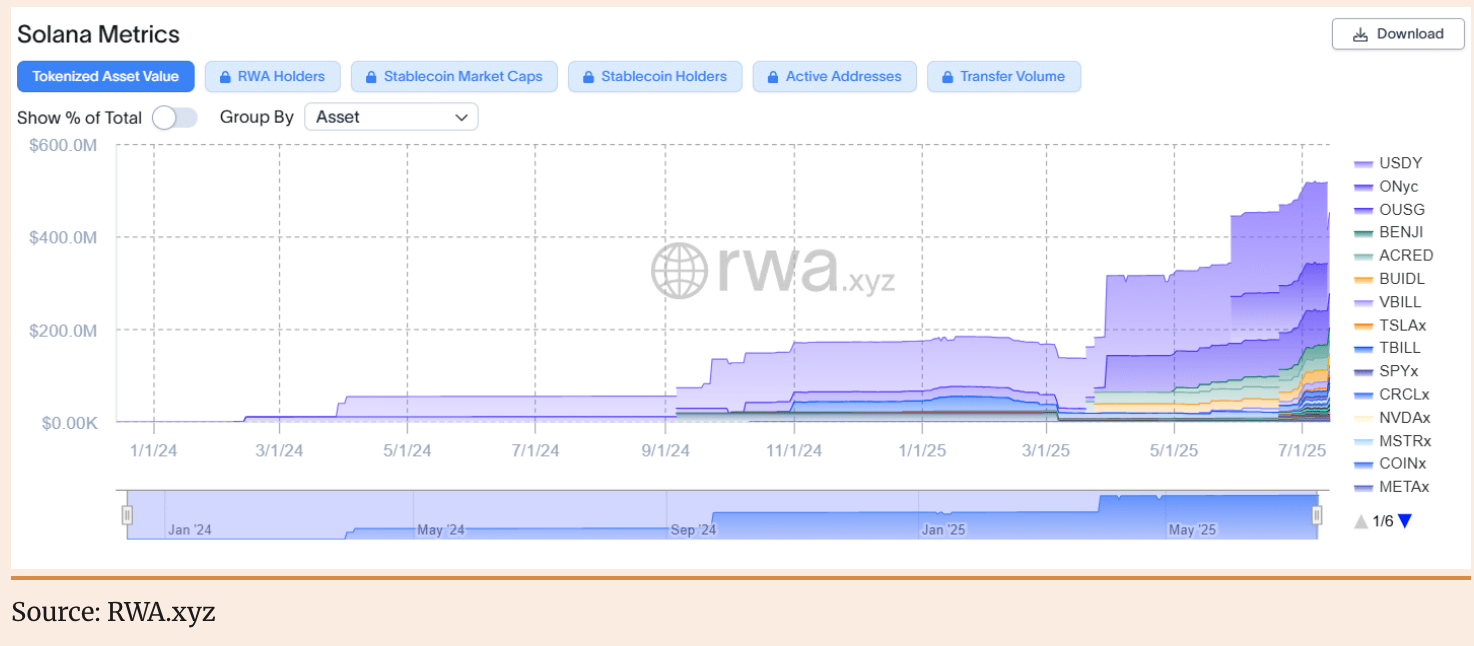Toggle Show % of Total switch
Screen dimensions: 1474x646
[175, 118]
